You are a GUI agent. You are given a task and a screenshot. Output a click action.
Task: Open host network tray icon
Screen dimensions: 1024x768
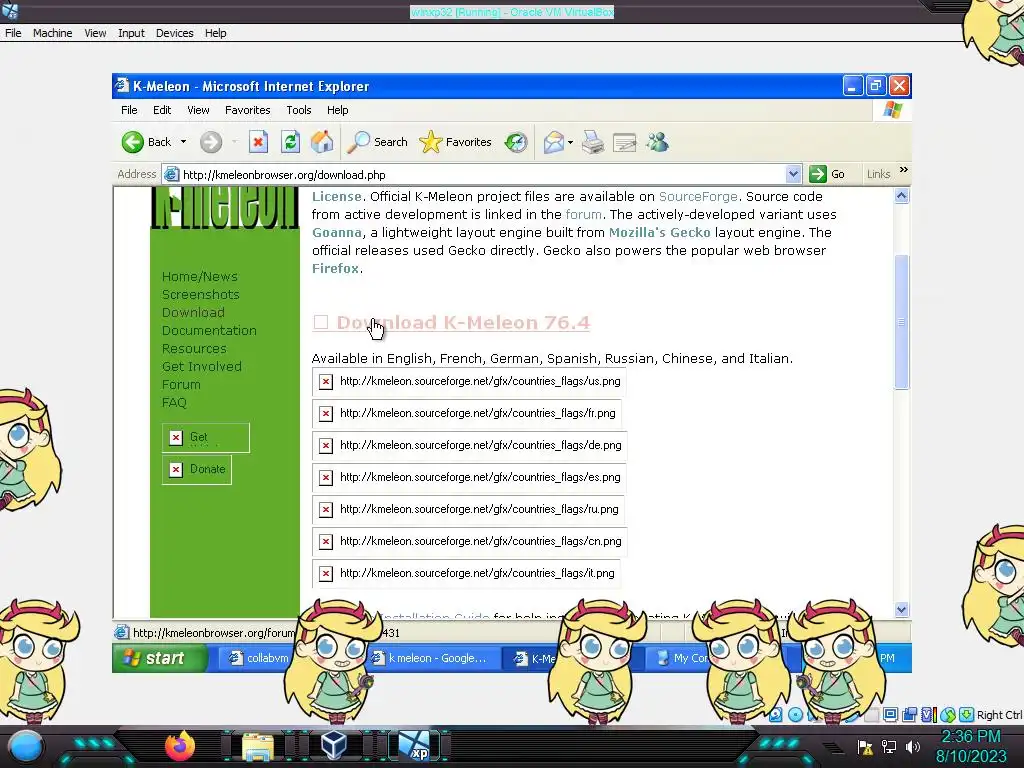click(889, 746)
